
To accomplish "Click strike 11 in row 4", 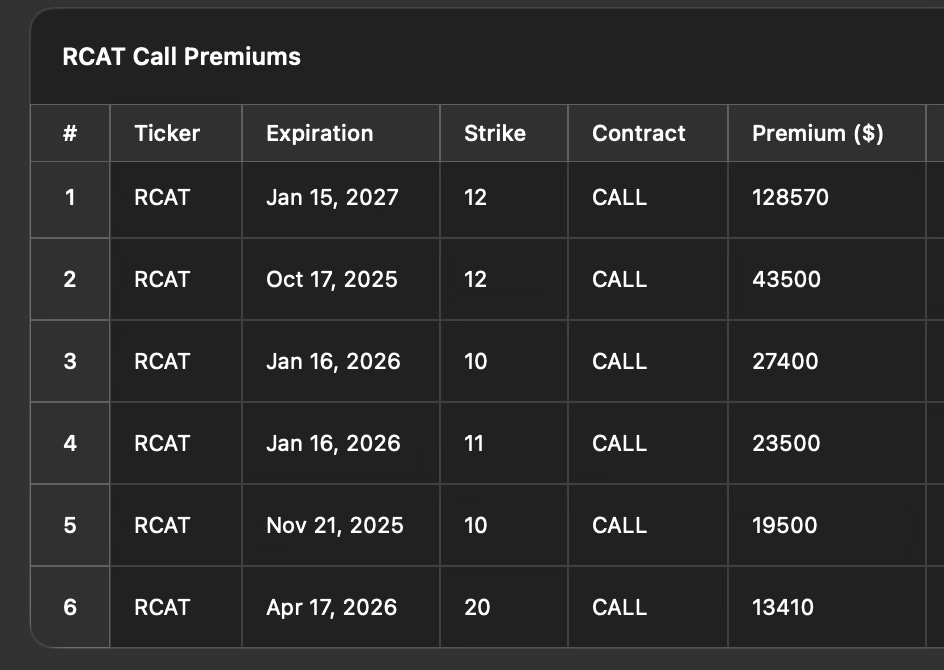I will tap(474, 443).
